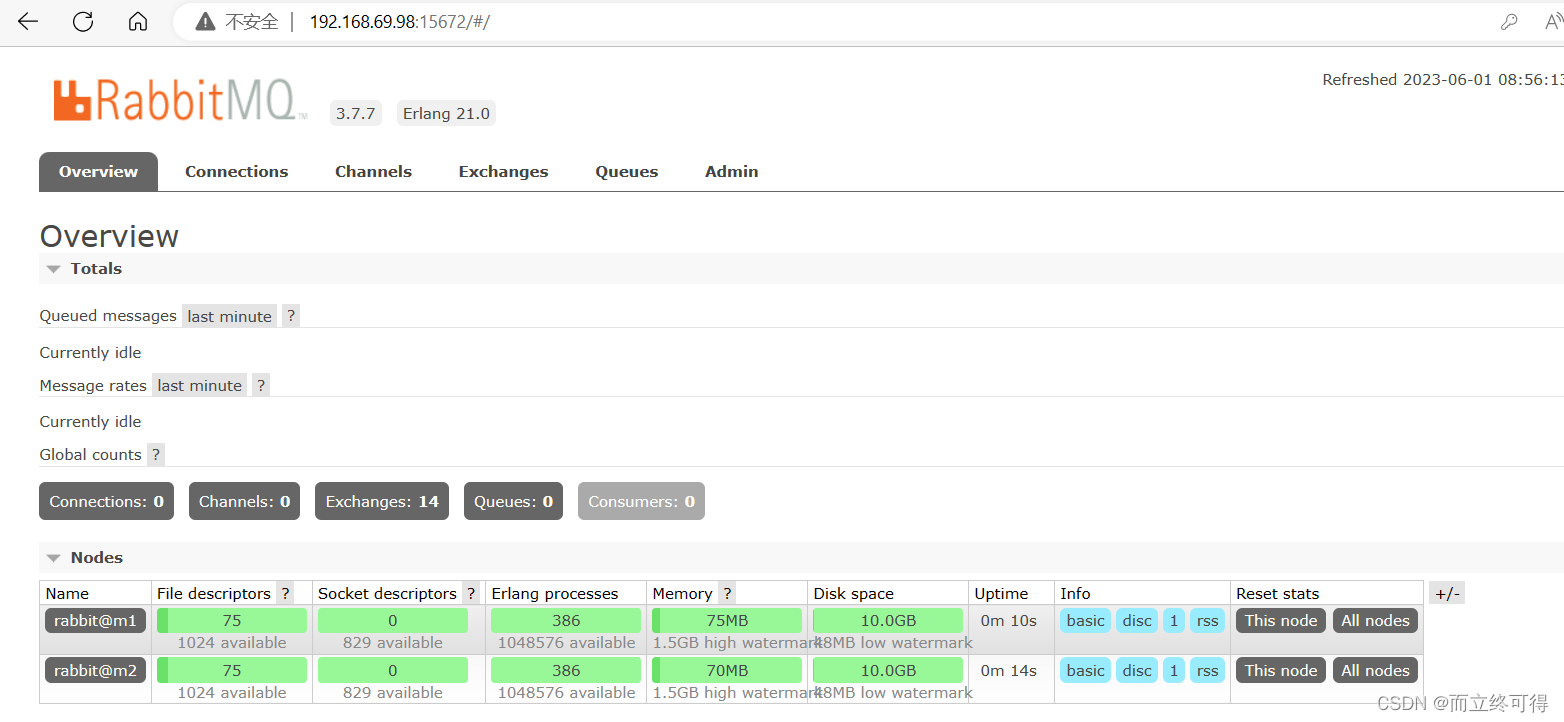The height and width of the screenshot is (722, 1564).
Task: Reset stats for This node on rabbit@m1
Action: click(x=1281, y=620)
